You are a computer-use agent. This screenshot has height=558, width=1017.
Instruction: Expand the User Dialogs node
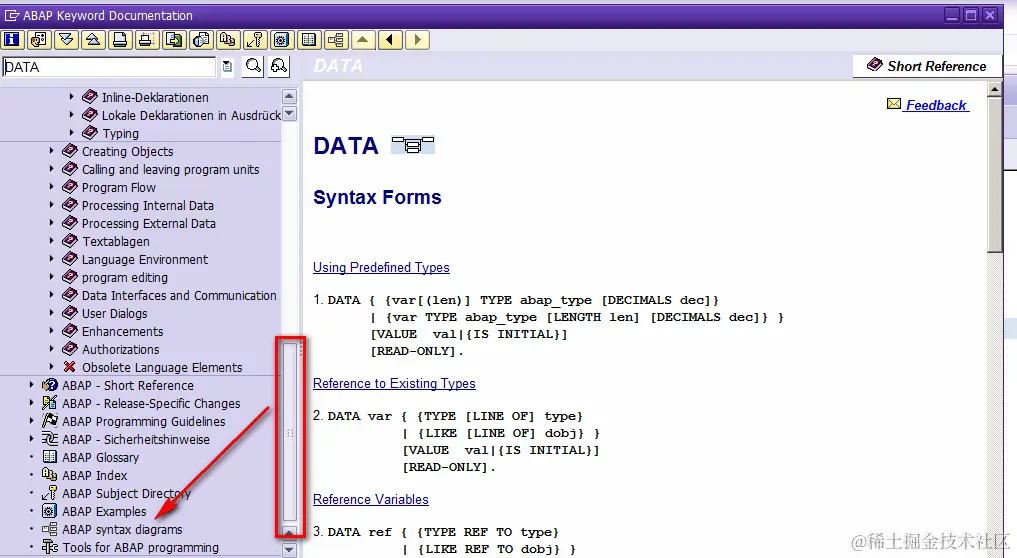[51, 313]
